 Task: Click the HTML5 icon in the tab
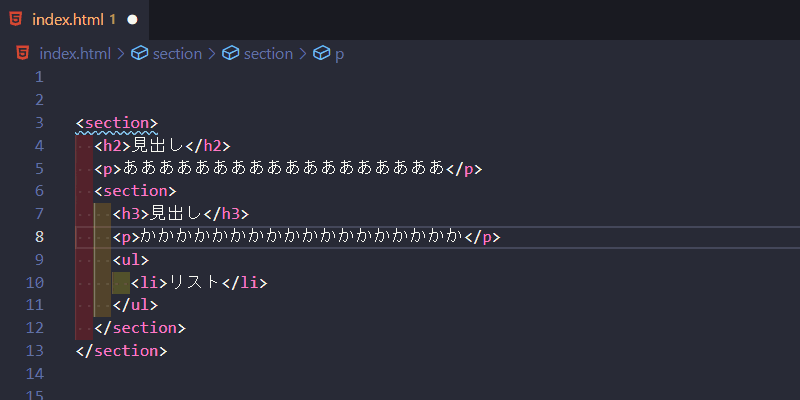(16, 19)
